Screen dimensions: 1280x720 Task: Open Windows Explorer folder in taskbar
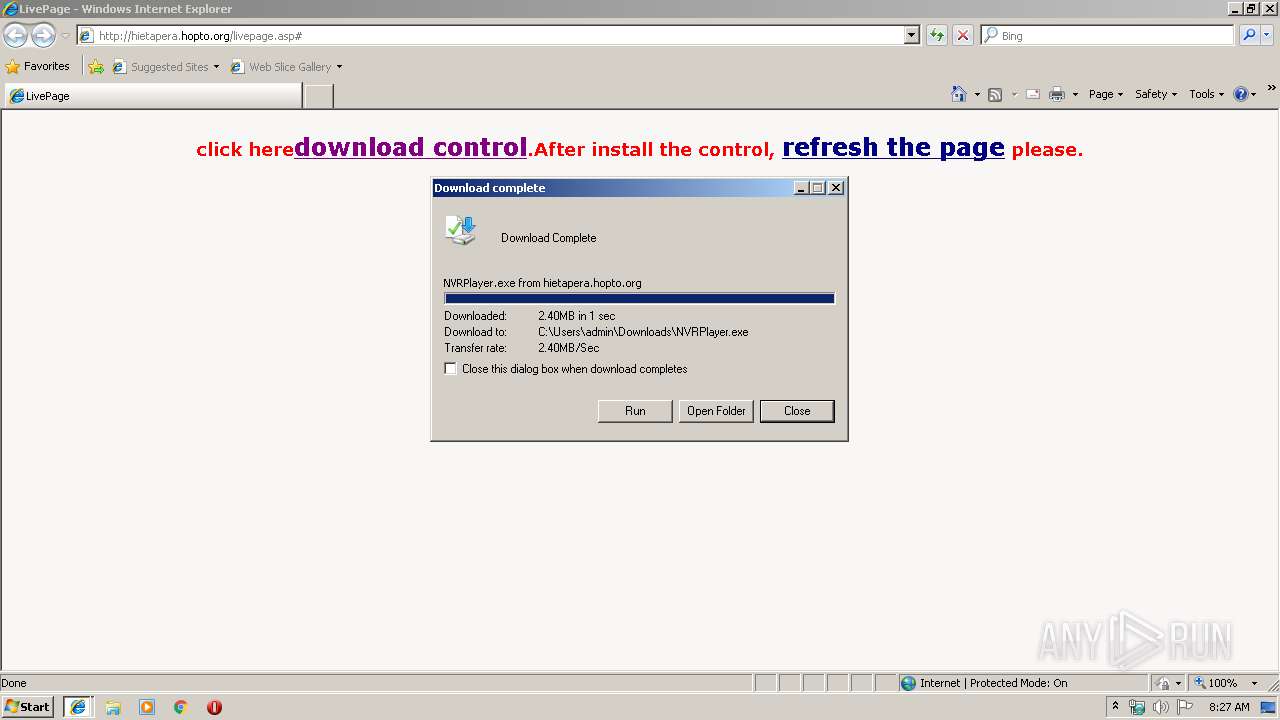pyautogui.click(x=113, y=707)
